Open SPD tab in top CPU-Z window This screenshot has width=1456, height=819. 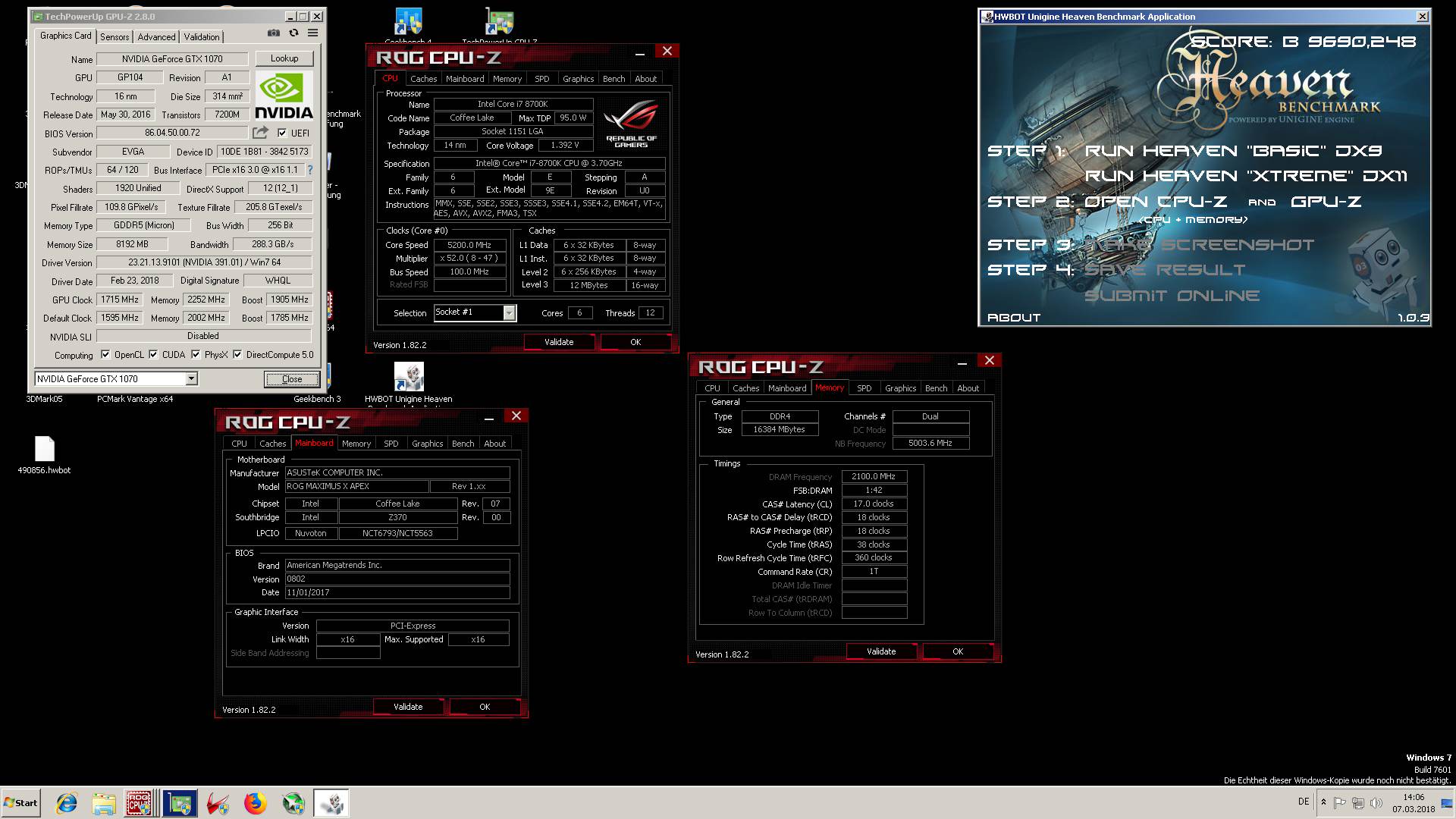point(541,79)
